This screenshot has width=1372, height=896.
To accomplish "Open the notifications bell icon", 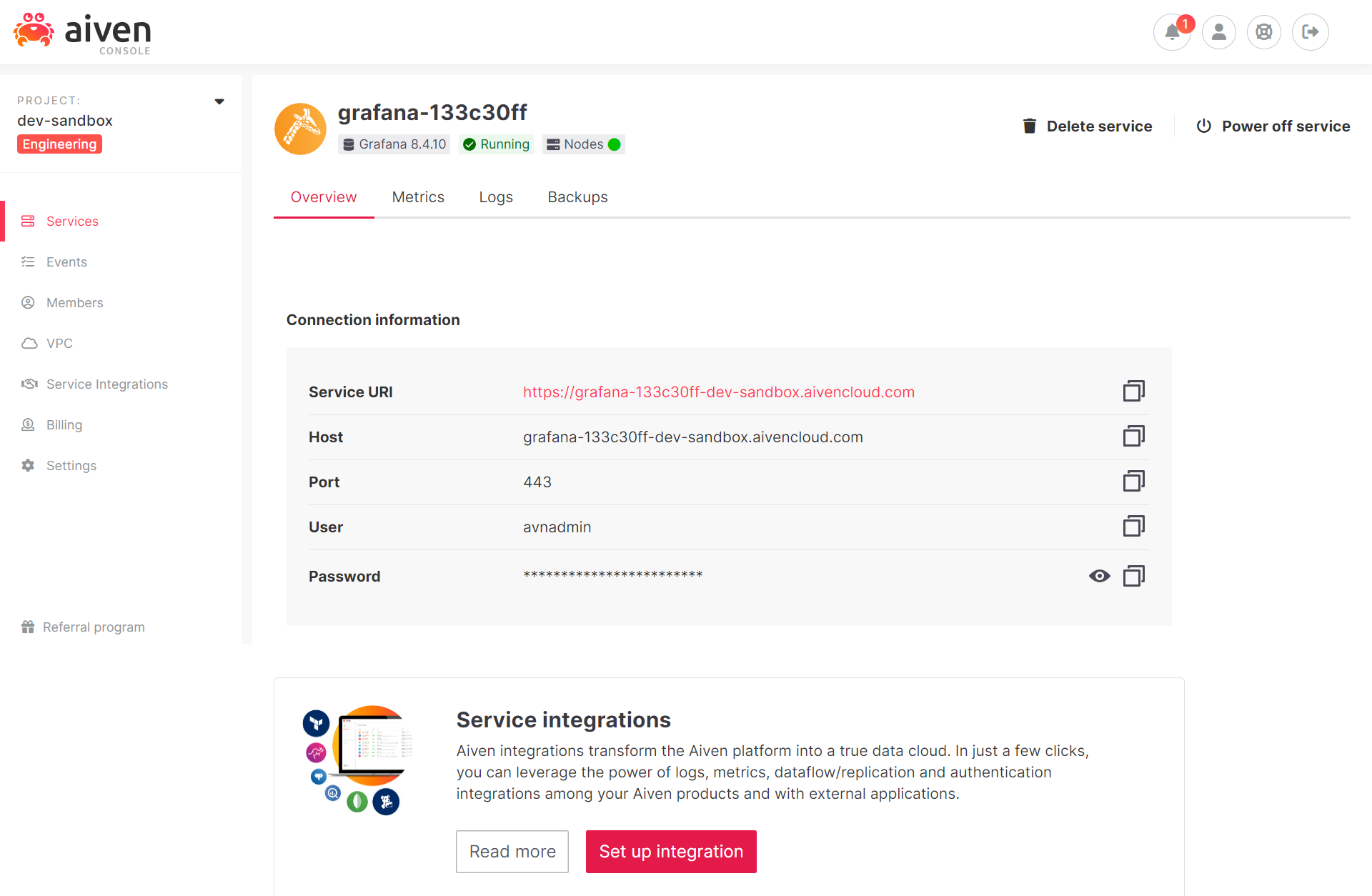I will tap(1172, 32).
